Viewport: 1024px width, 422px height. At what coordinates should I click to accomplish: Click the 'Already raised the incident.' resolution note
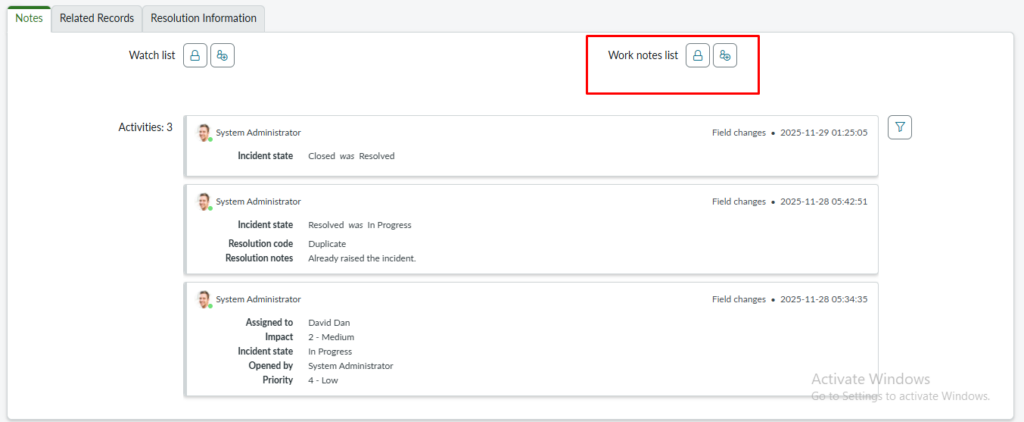tap(361, 258)
